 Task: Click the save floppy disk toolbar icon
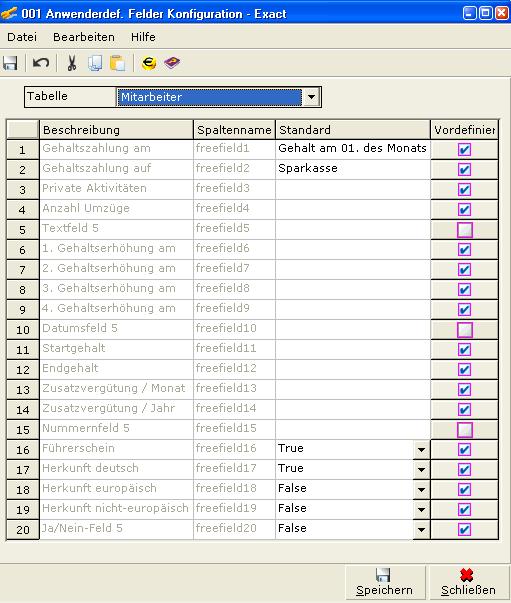pos(10,63)
